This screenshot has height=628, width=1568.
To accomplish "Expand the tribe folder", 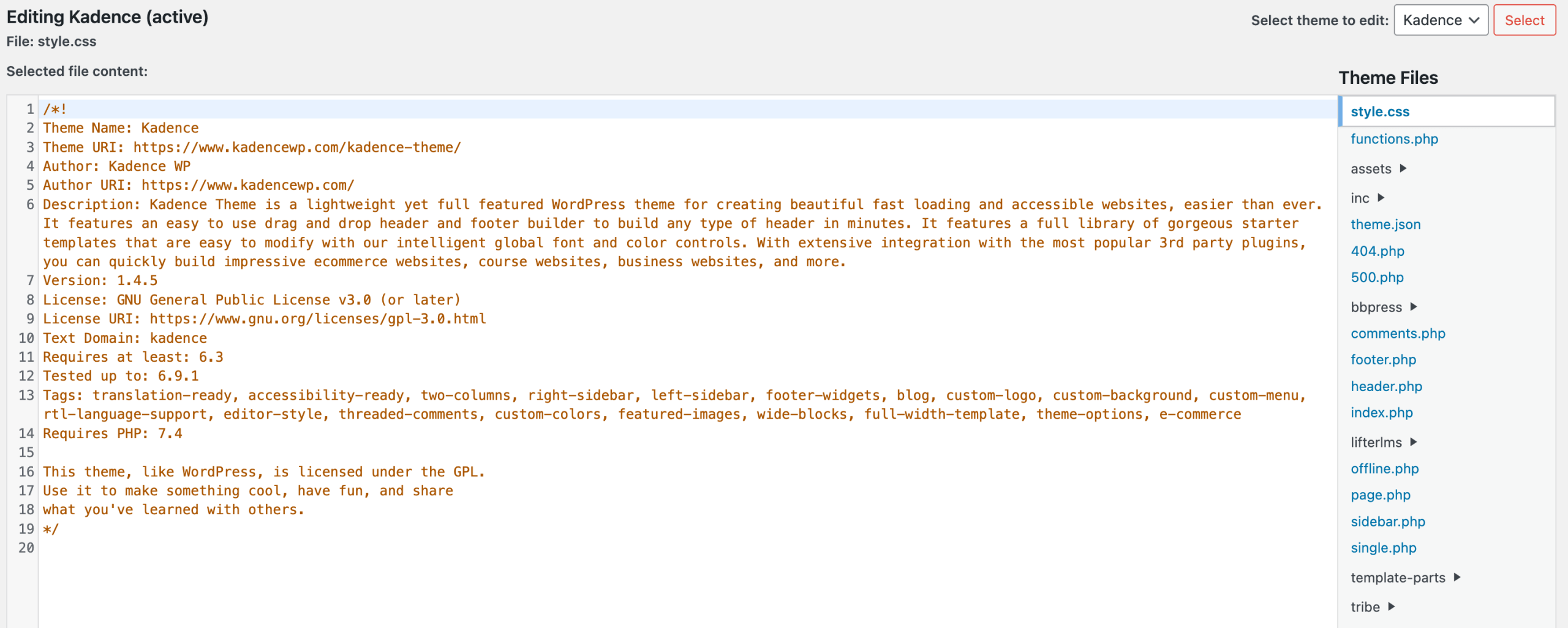I will click(1366, 607).
